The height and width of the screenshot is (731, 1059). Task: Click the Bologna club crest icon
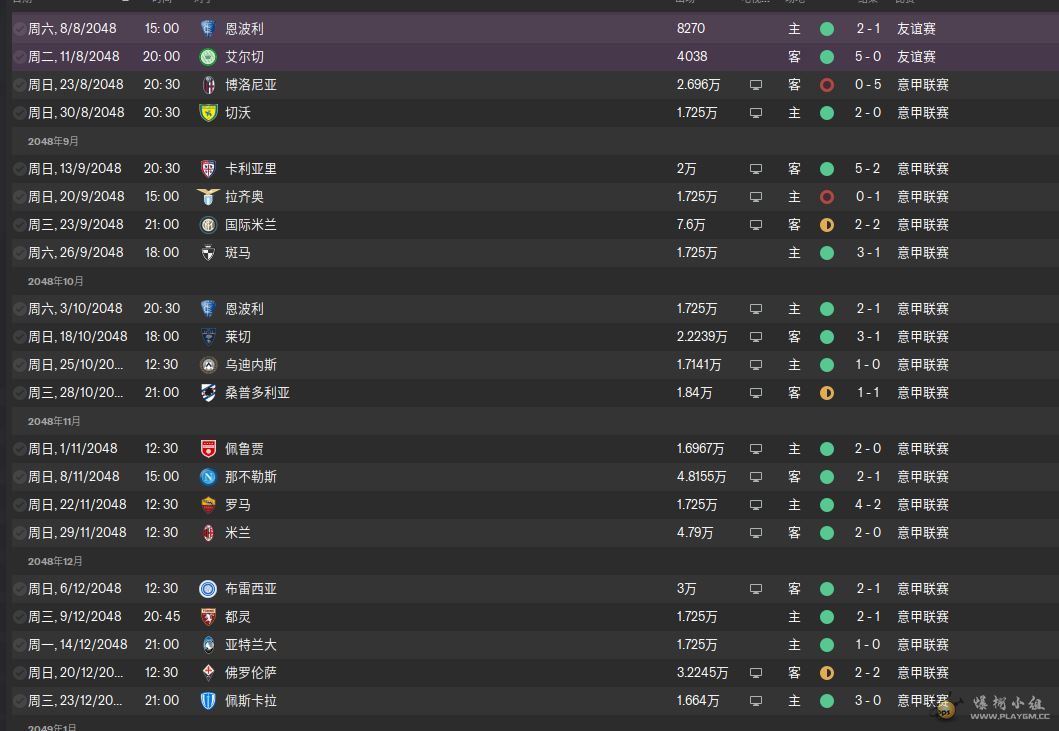(x=208, y=85)
